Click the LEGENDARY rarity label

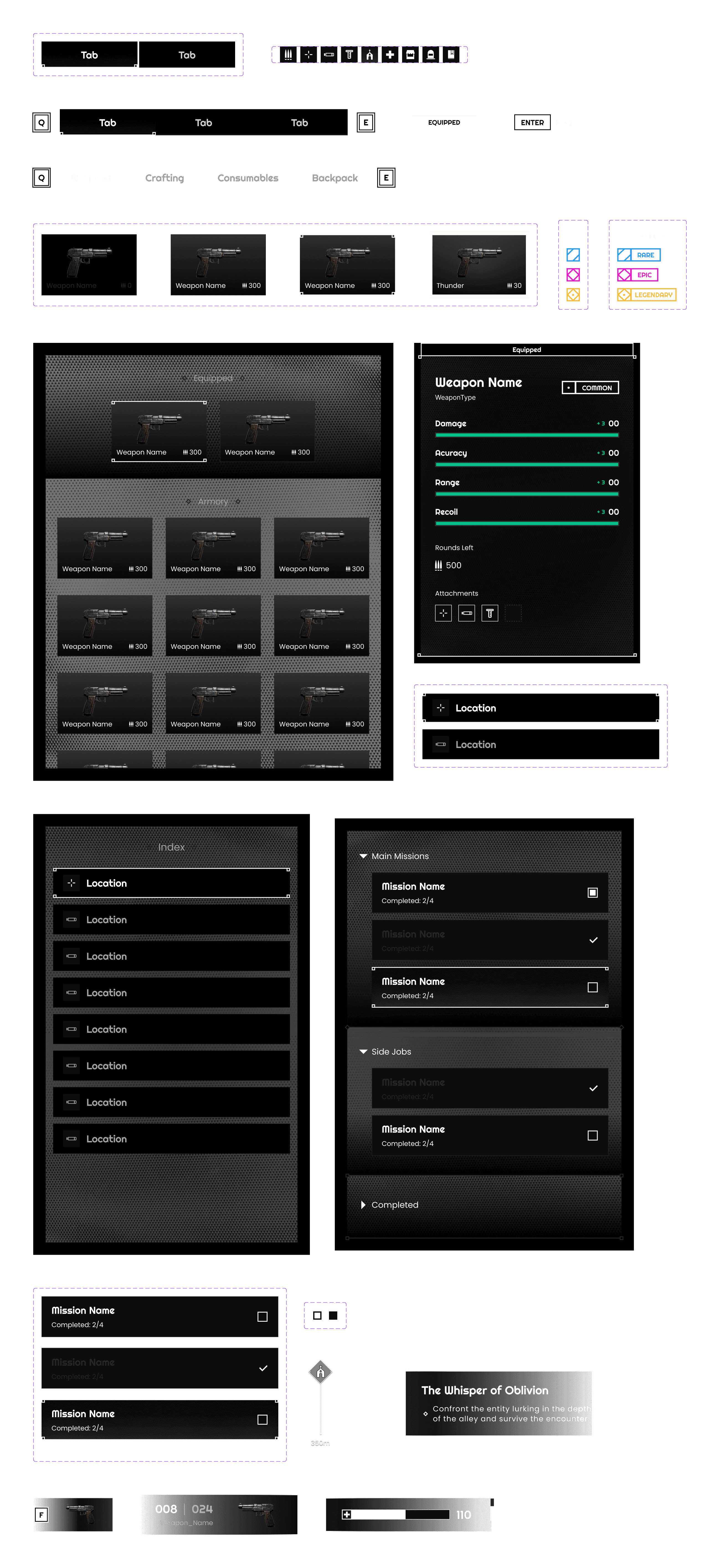pyautogui.click(x=647, y=295)
